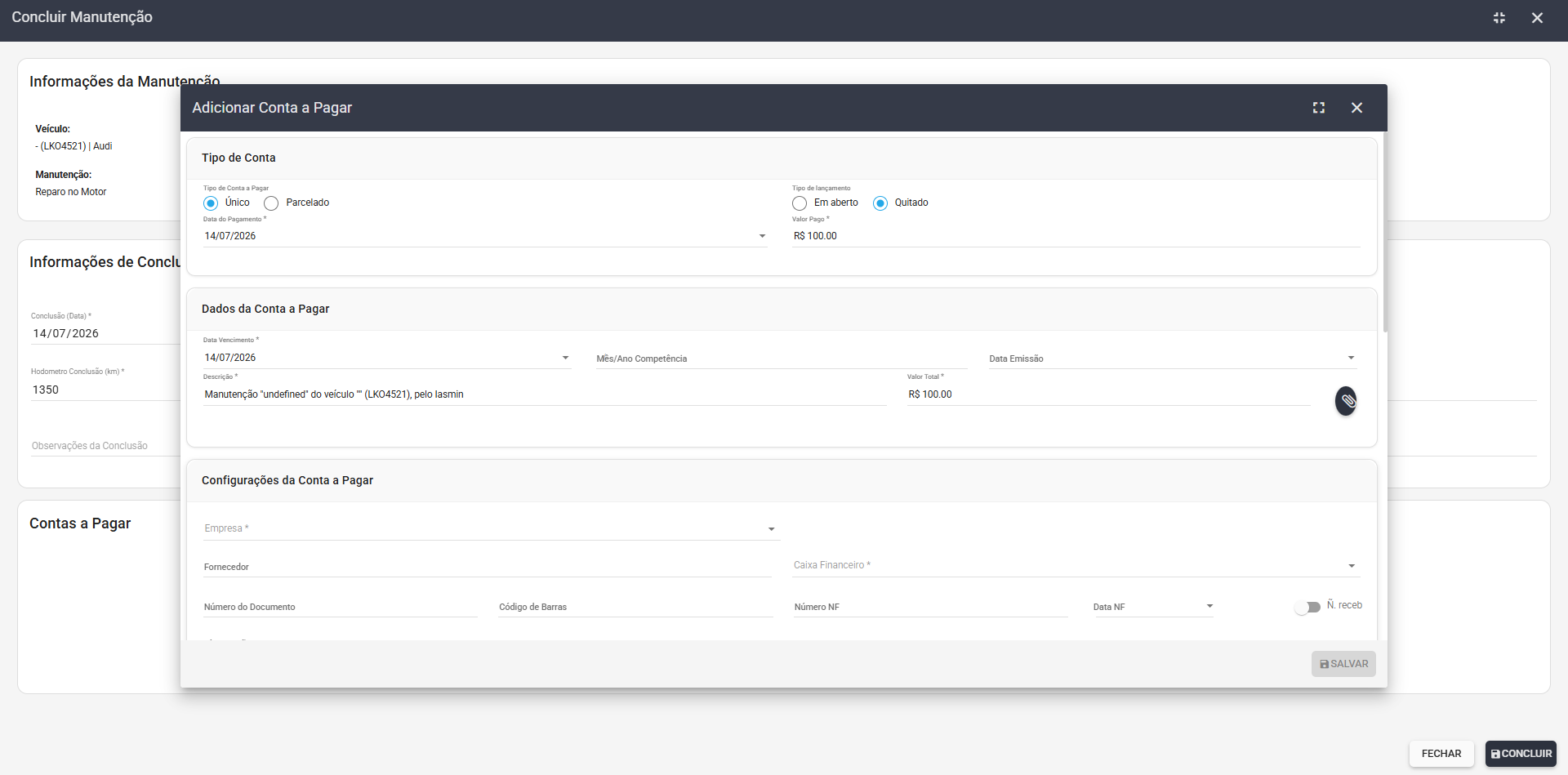The height and width of the screenshot is (775, 1568).
Task: Click the Contas a Pagar heading in background
Action: click(80, 523)
